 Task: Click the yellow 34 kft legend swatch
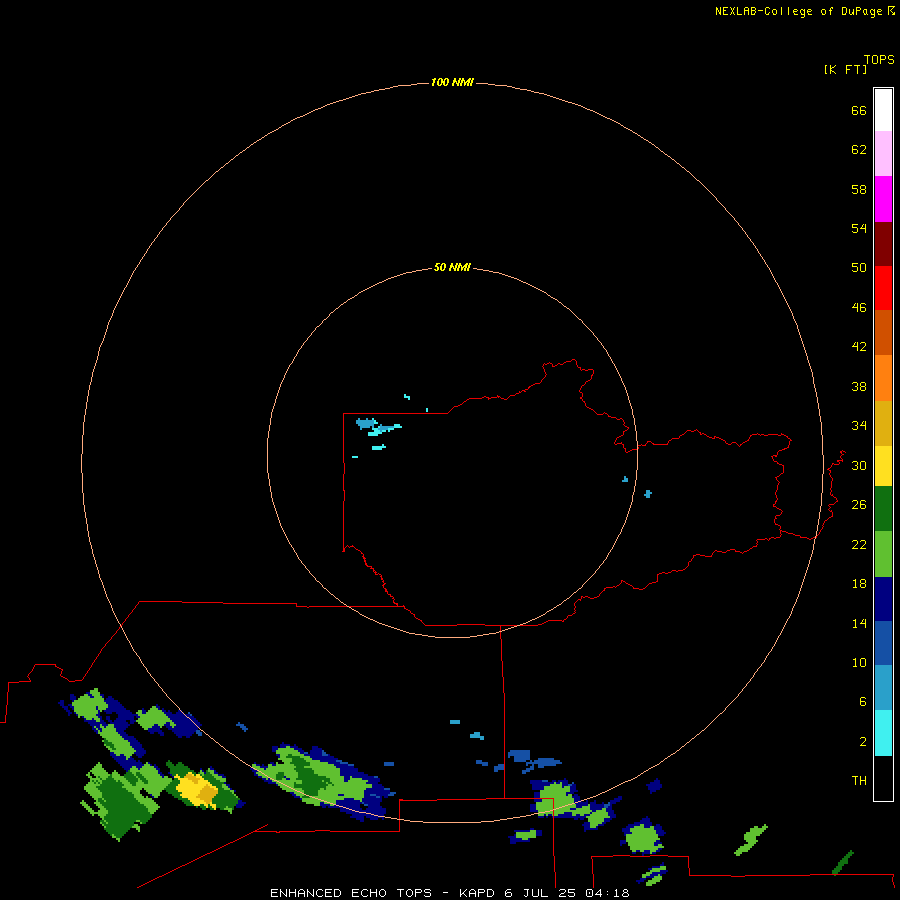click(883, 466)
